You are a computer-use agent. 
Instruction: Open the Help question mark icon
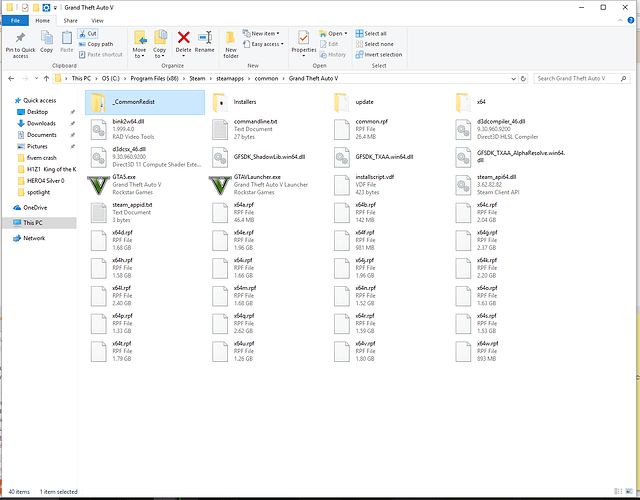(631, 20)
